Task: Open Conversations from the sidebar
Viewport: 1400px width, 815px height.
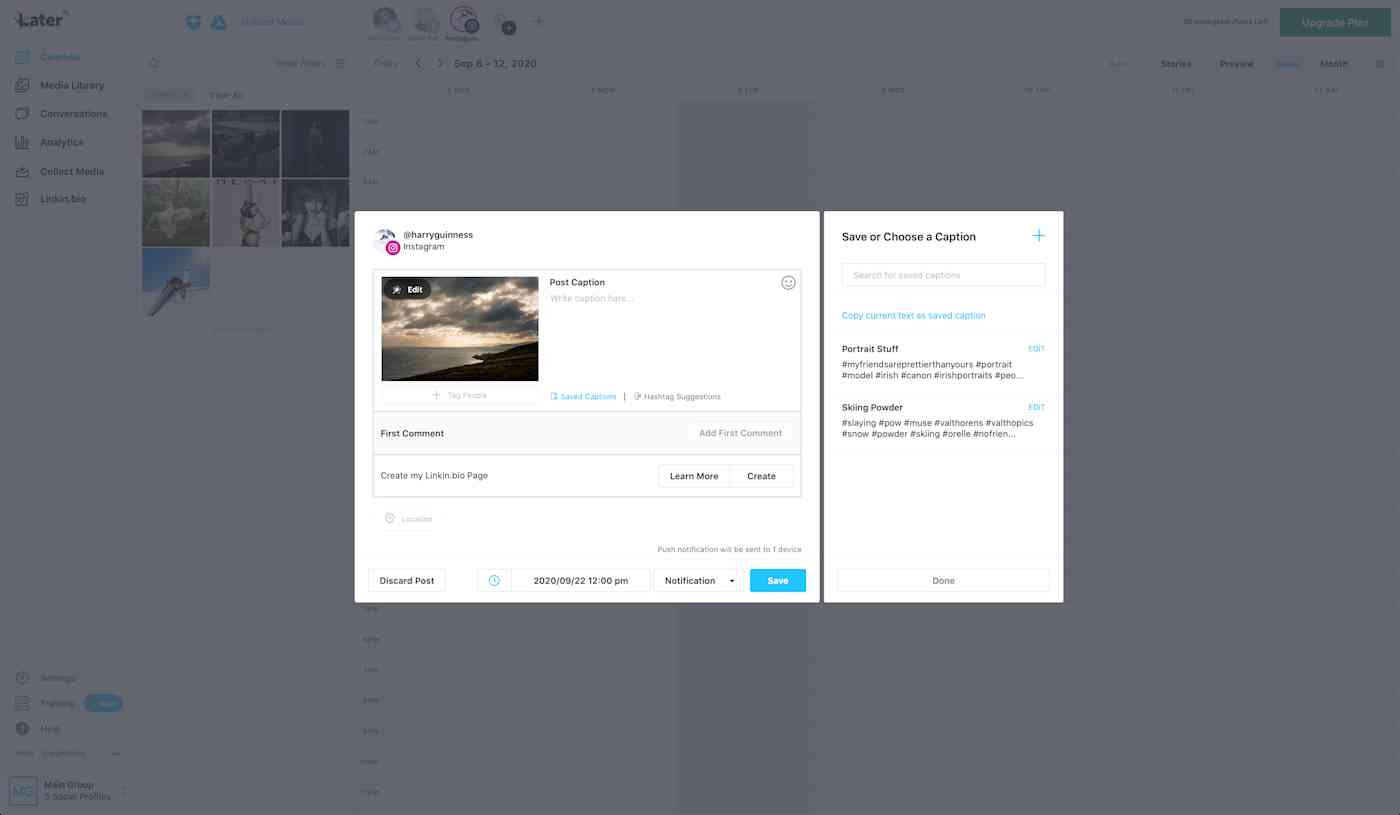Action: [x=73, y=114]
